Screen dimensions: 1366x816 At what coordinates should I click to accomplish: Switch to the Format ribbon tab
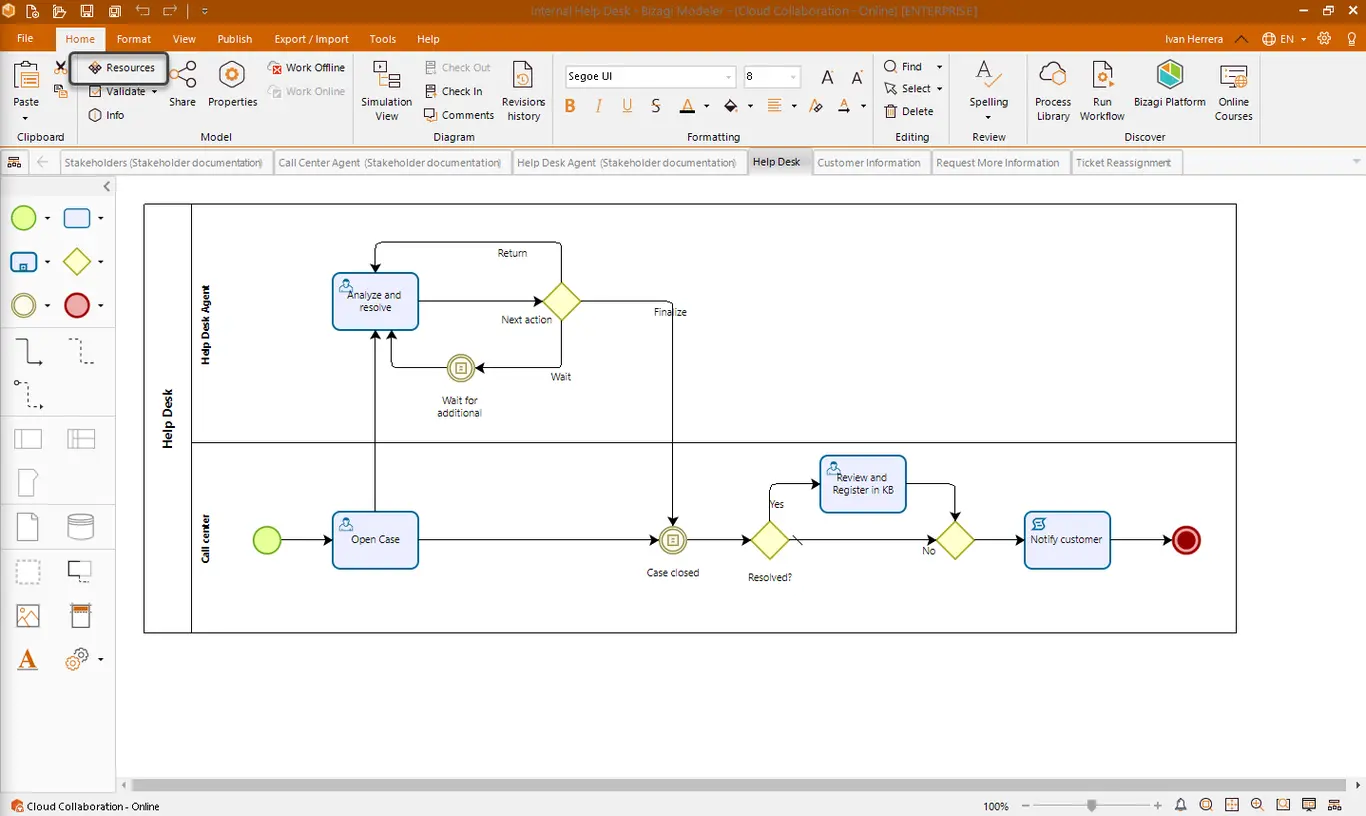tap(134, 39)
